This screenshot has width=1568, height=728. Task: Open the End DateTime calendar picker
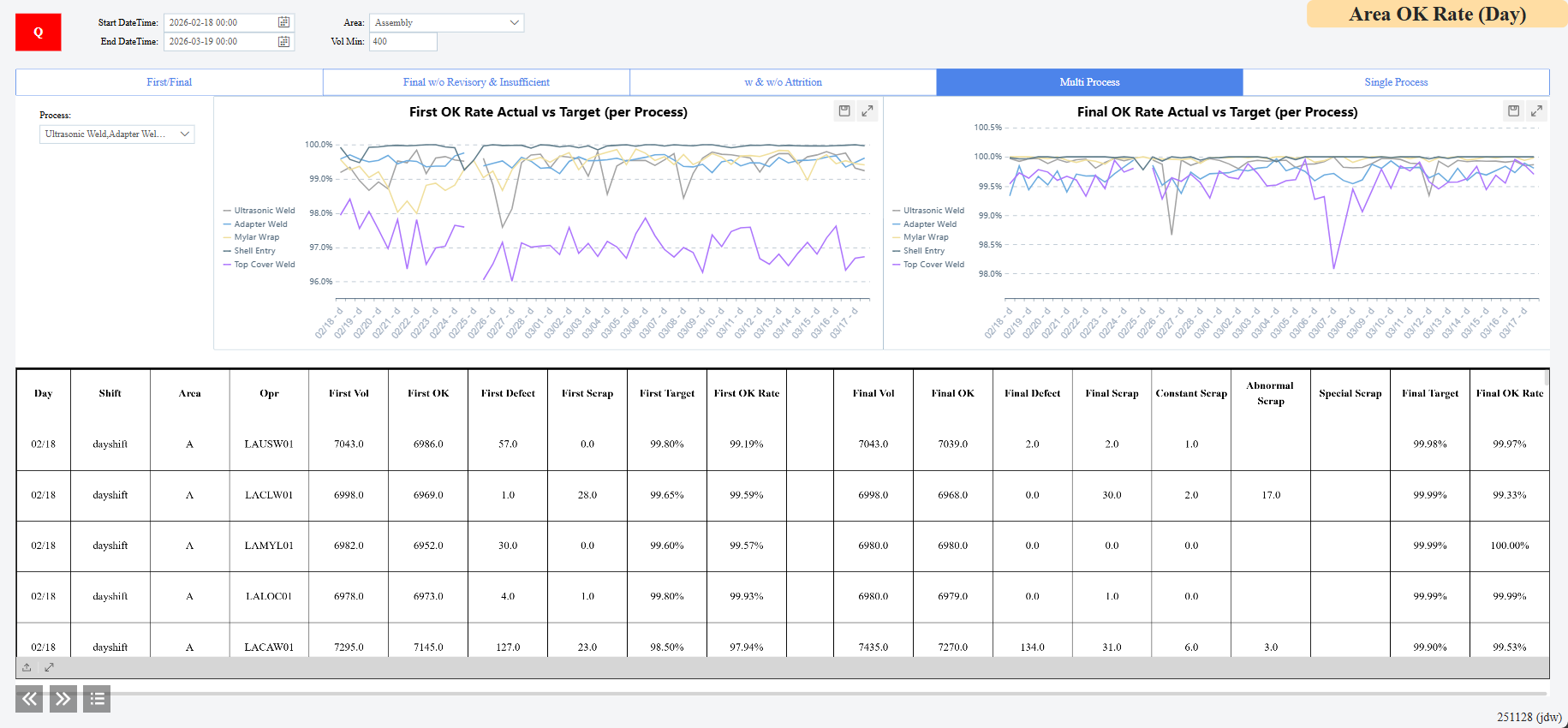pos(283,41)
